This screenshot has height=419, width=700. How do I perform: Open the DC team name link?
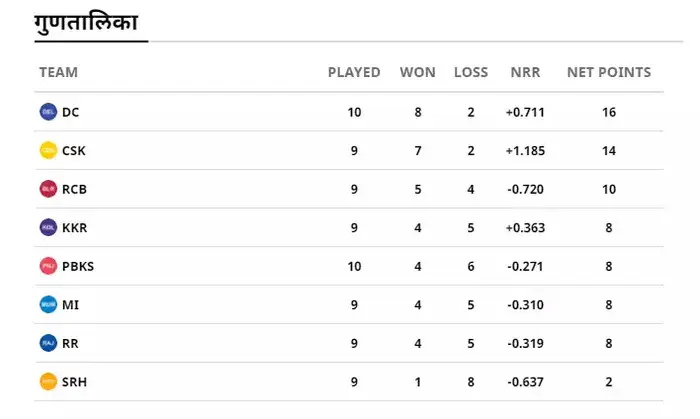point(71,112)
